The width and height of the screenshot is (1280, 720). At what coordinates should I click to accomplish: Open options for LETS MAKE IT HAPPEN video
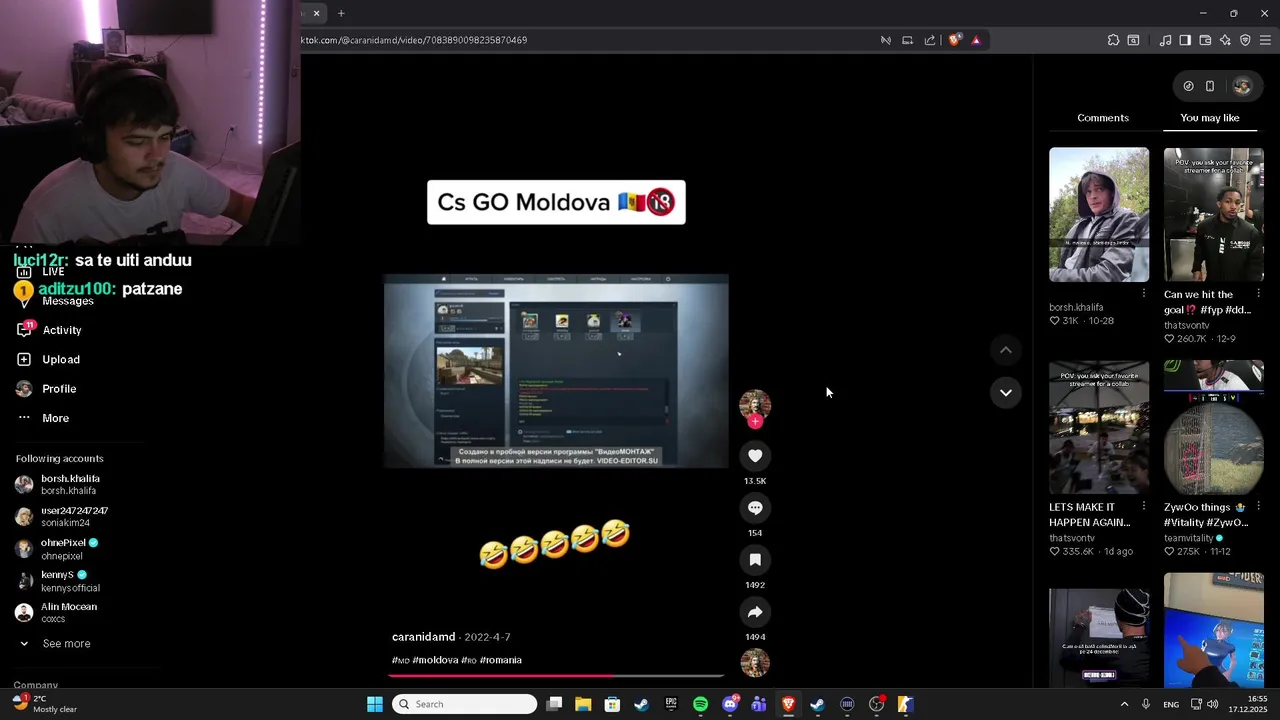click(x=1143, y=507)
